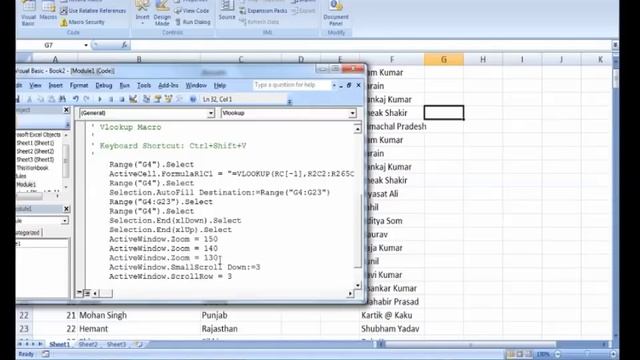Screen dimensions: 640x360
Task: Select Sheet3 (Sheet3) in project tree
Action: [35, 159]
